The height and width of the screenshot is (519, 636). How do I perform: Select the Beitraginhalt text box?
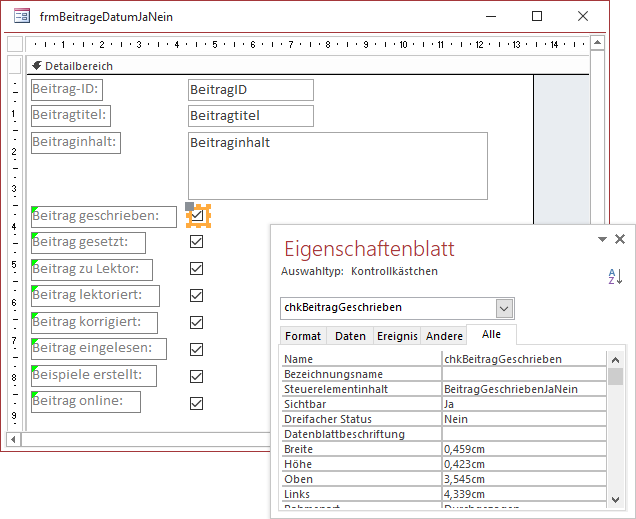pyautogui.click(x=337, y=166)
